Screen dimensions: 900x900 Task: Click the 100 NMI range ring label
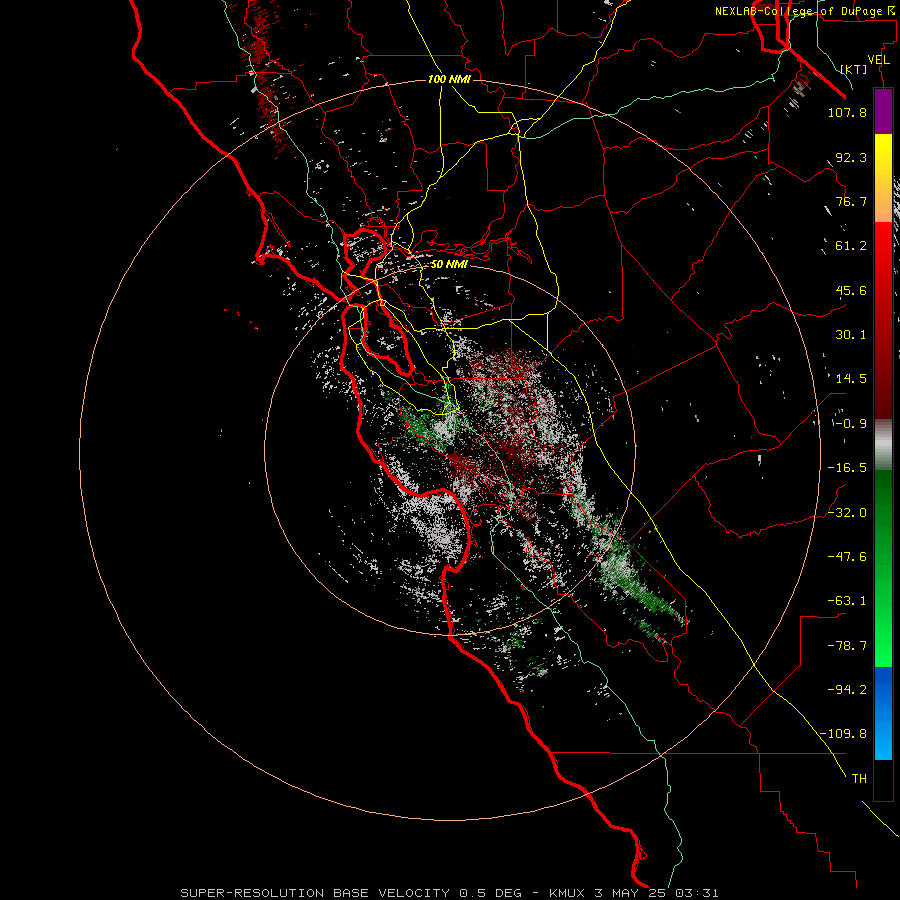449,79
